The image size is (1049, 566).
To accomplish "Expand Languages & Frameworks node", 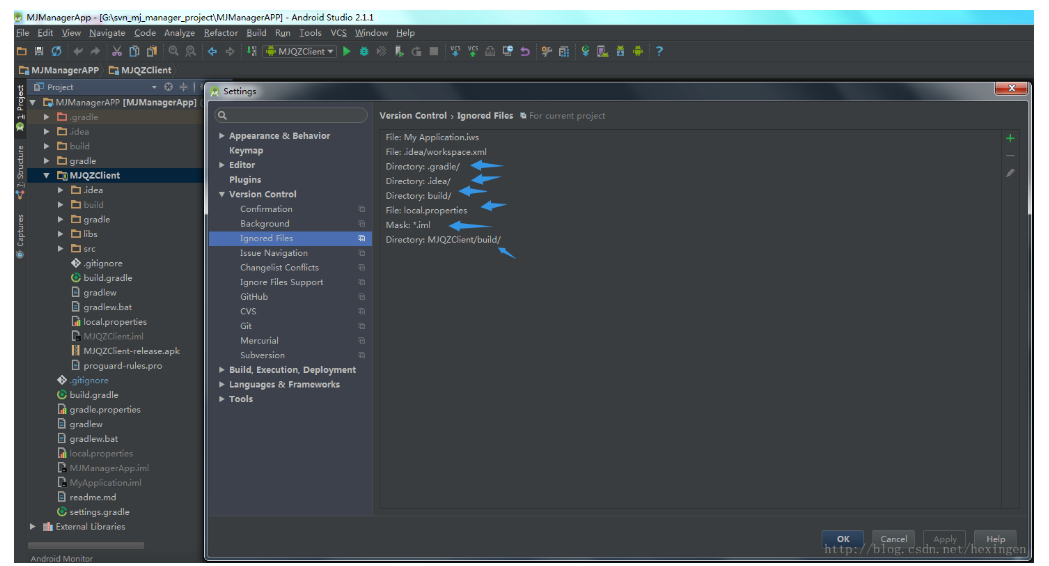I will [x=221, y=384].
